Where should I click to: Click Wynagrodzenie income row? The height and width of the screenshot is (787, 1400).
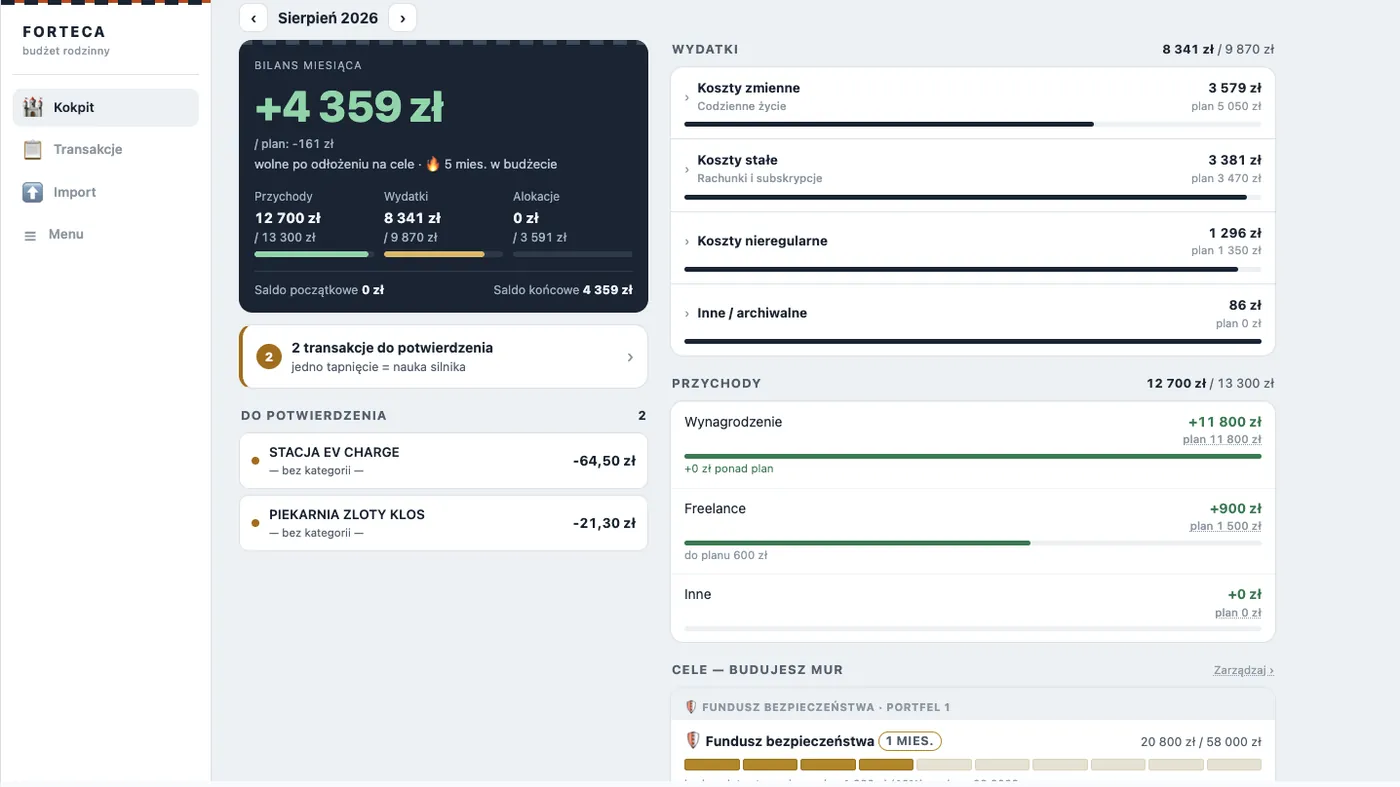click(973, 445)
